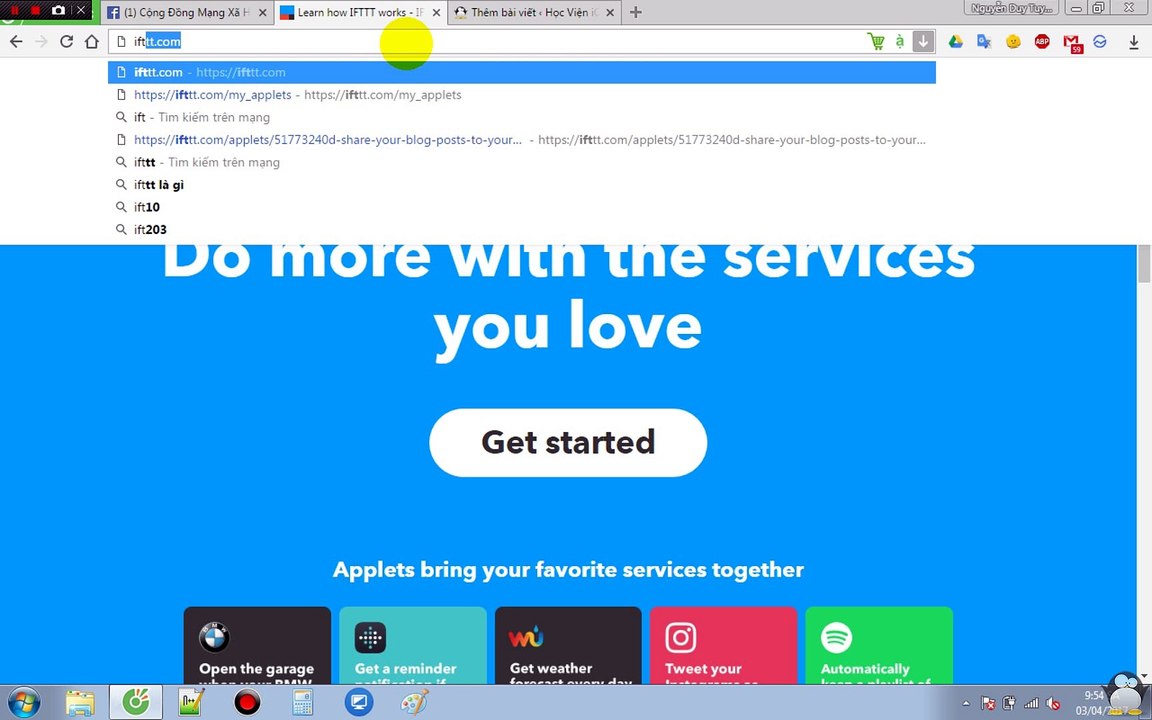Switch to the Facebook Cộng Đồng Mạng Xã tab
The height and width of the screenshot is (720, 1152).
pyautogui.click(x=187, y=12)
